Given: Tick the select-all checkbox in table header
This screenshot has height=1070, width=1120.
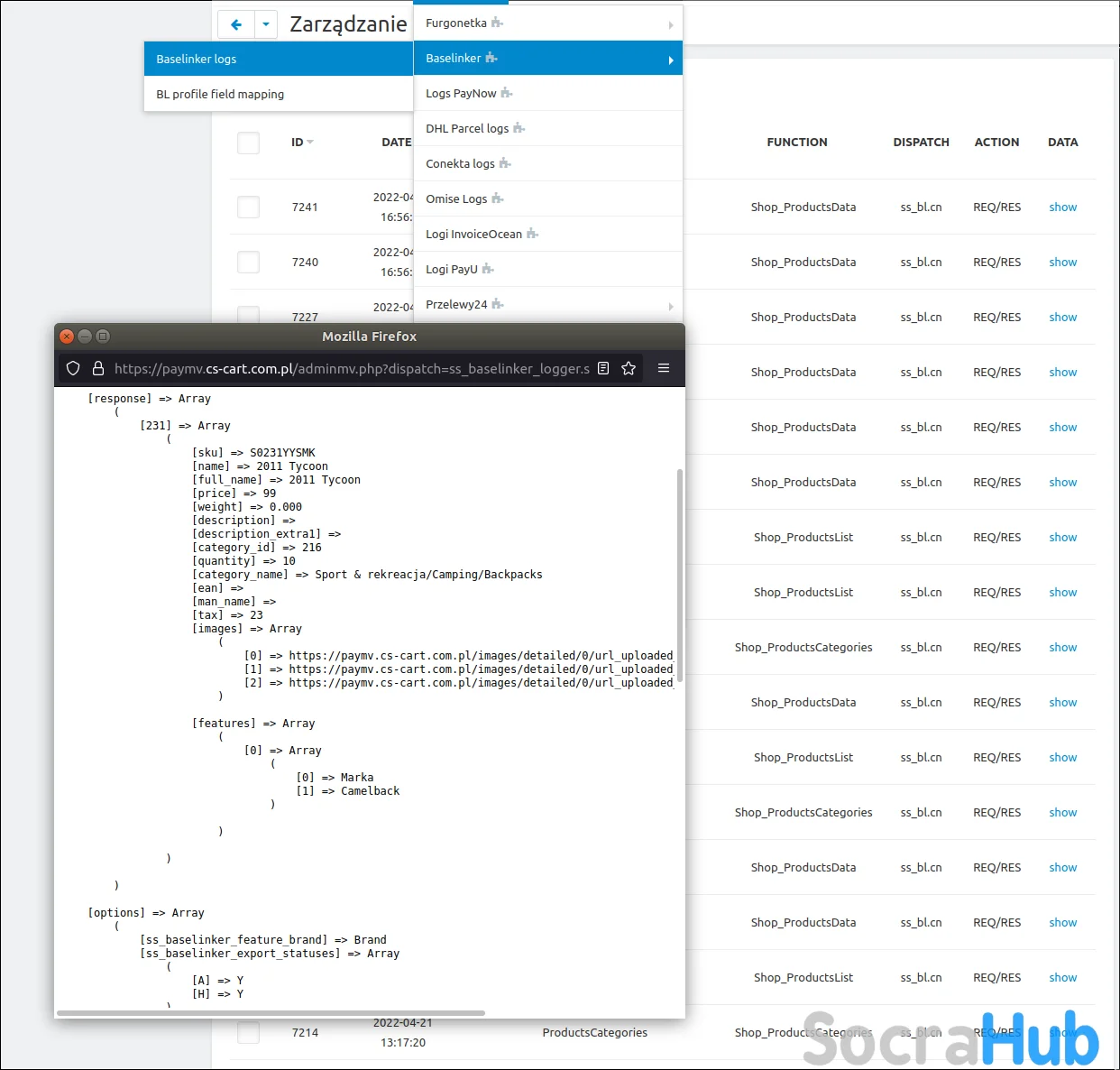Looking at the screenshot, I should click(x=248, y=143).
